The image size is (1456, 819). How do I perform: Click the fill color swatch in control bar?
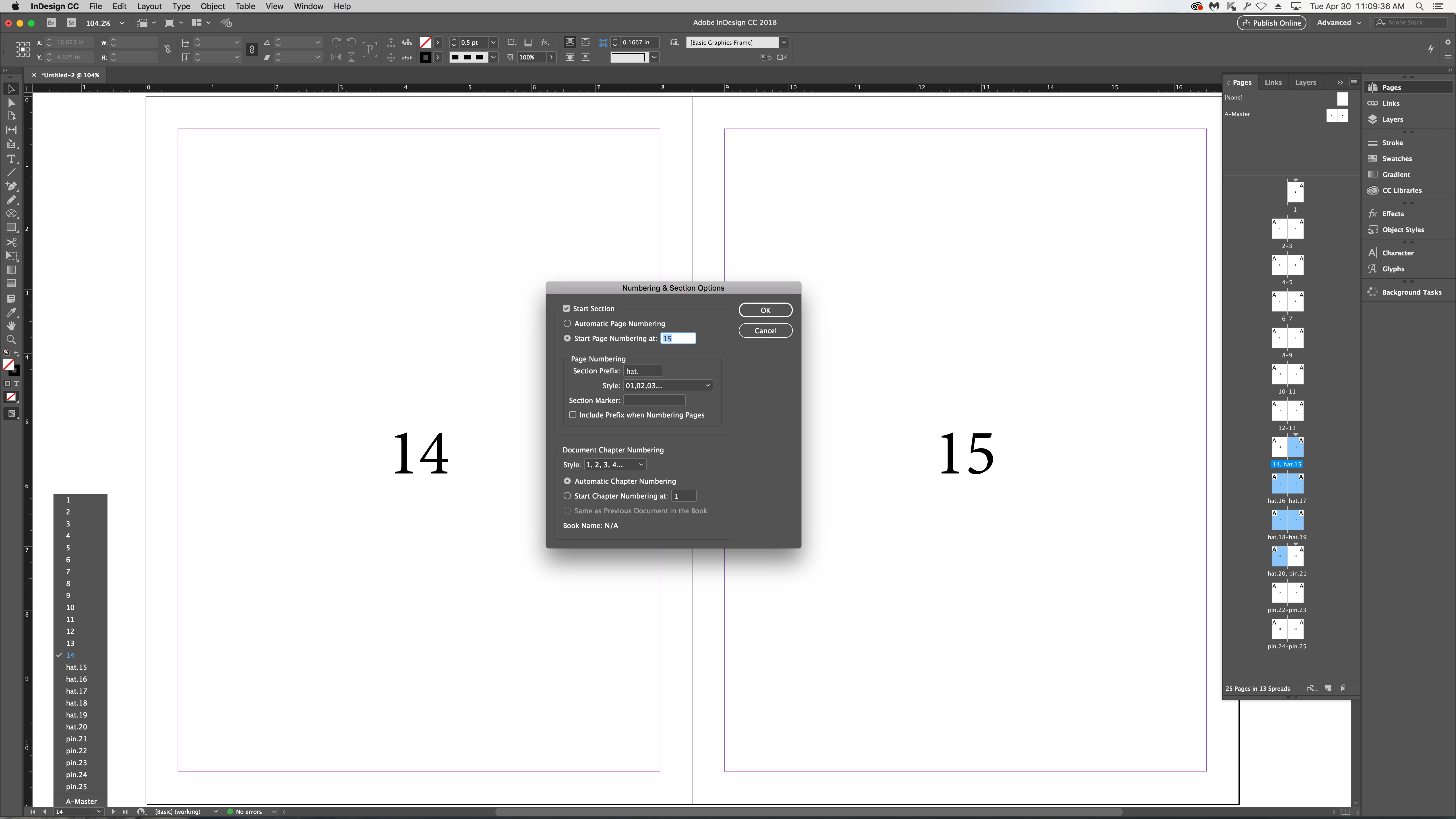[x=426, y=42]
